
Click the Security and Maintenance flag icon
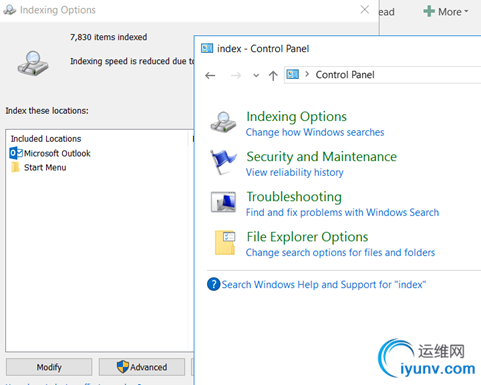pyautogui.click(x=223, y=162)
